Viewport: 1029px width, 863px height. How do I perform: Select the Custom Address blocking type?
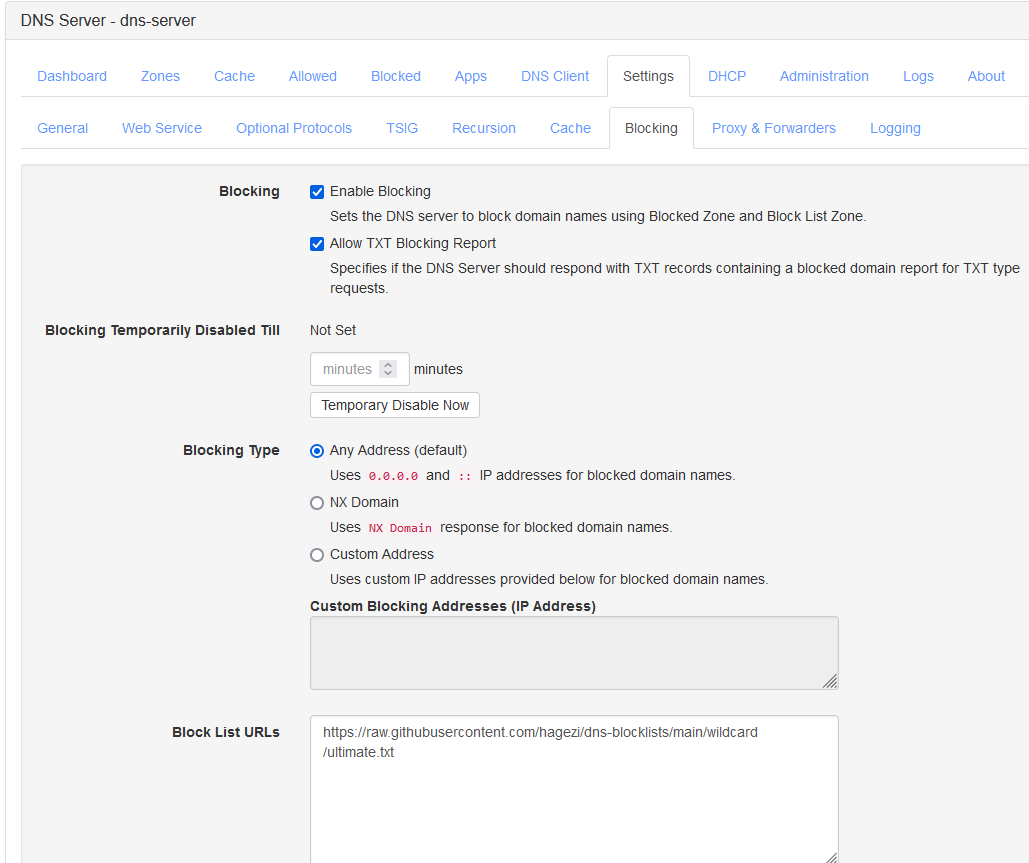[x=317, y=554]
